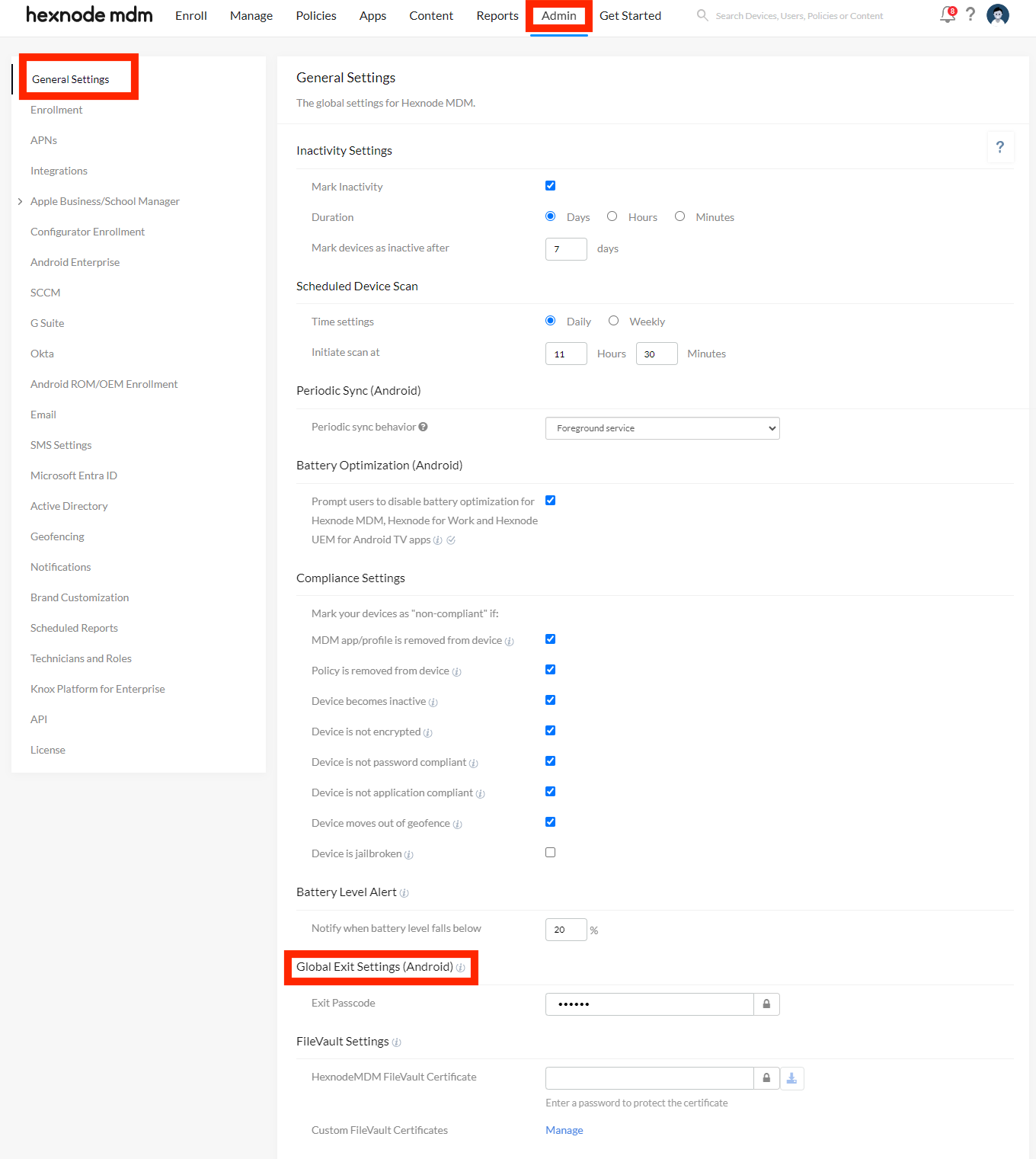Open the Manage tab
Viewport: 1036px width, 1159px height.
pyautogui.click(x=251, y=15)
